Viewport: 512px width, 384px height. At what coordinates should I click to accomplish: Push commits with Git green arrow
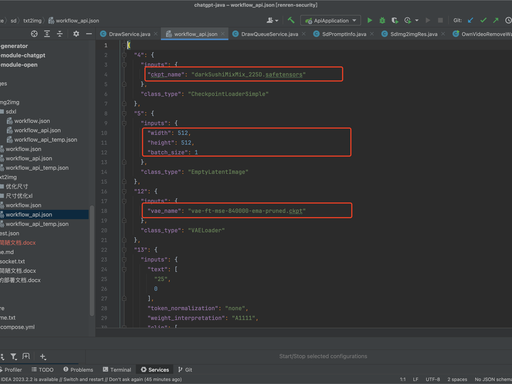[x=496, y=20]
